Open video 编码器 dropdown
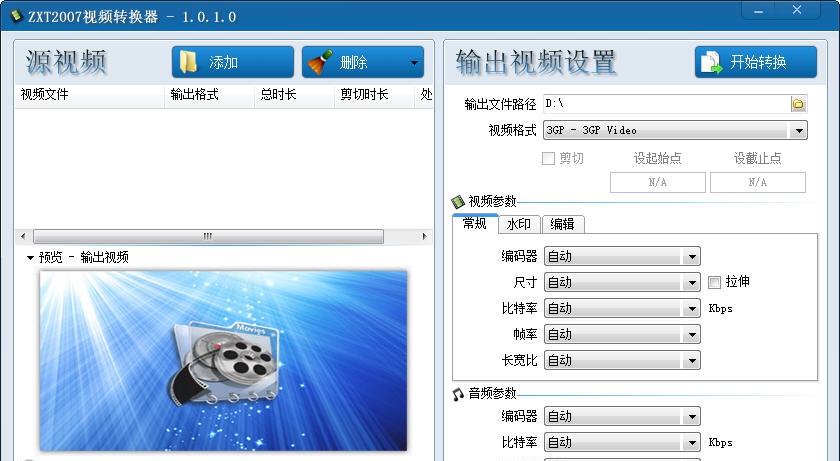840x461 pixels. 622,256
